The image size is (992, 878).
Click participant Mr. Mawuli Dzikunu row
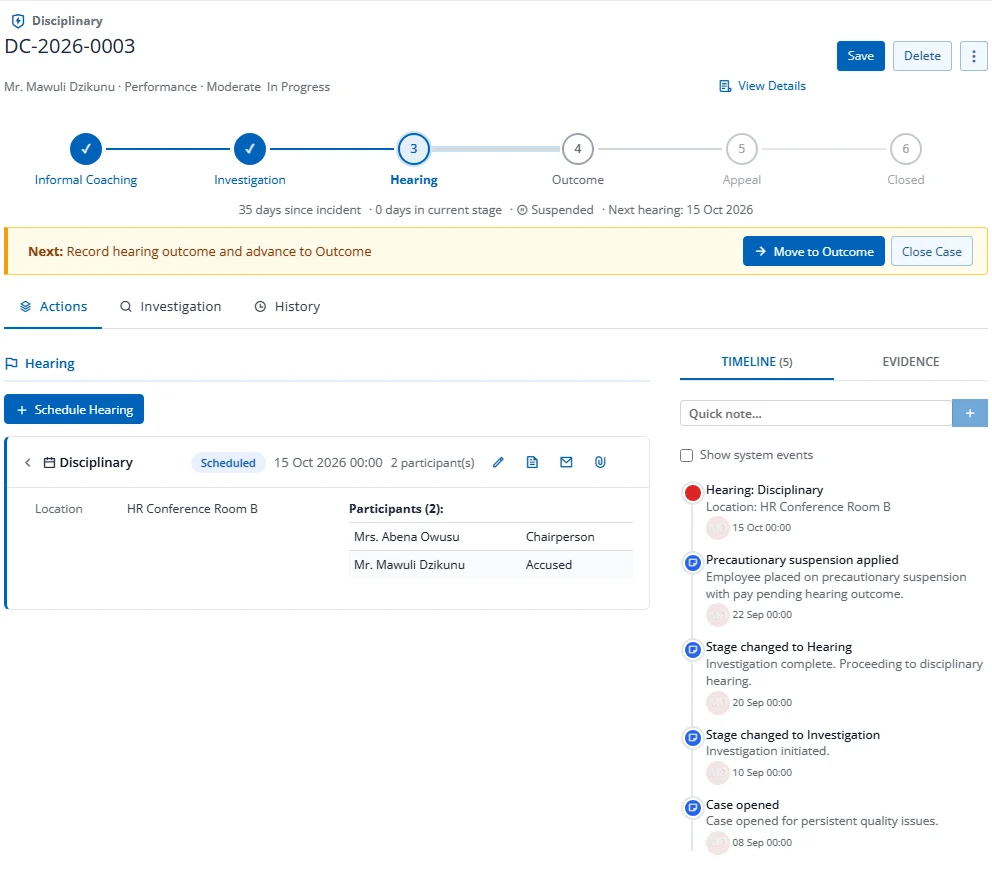[491, 564]
